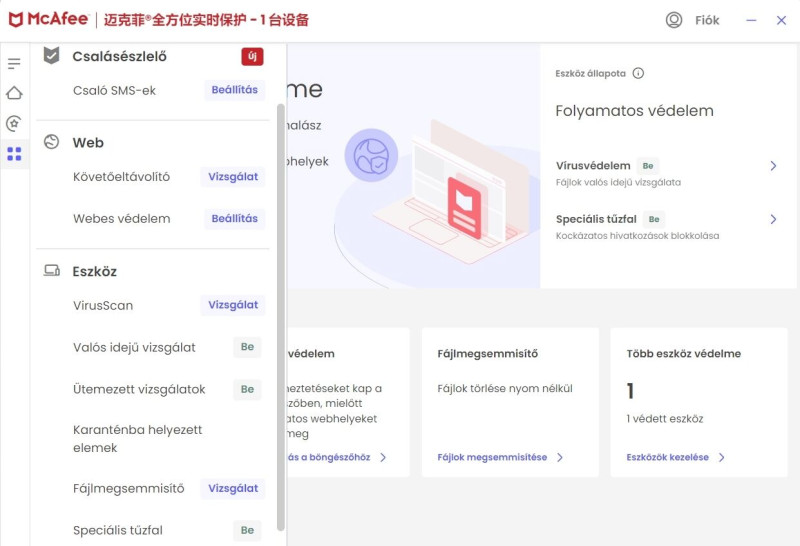Click the Web globe section icon
The height and width of the screenshot is (546, 800).
click(52, 142)
